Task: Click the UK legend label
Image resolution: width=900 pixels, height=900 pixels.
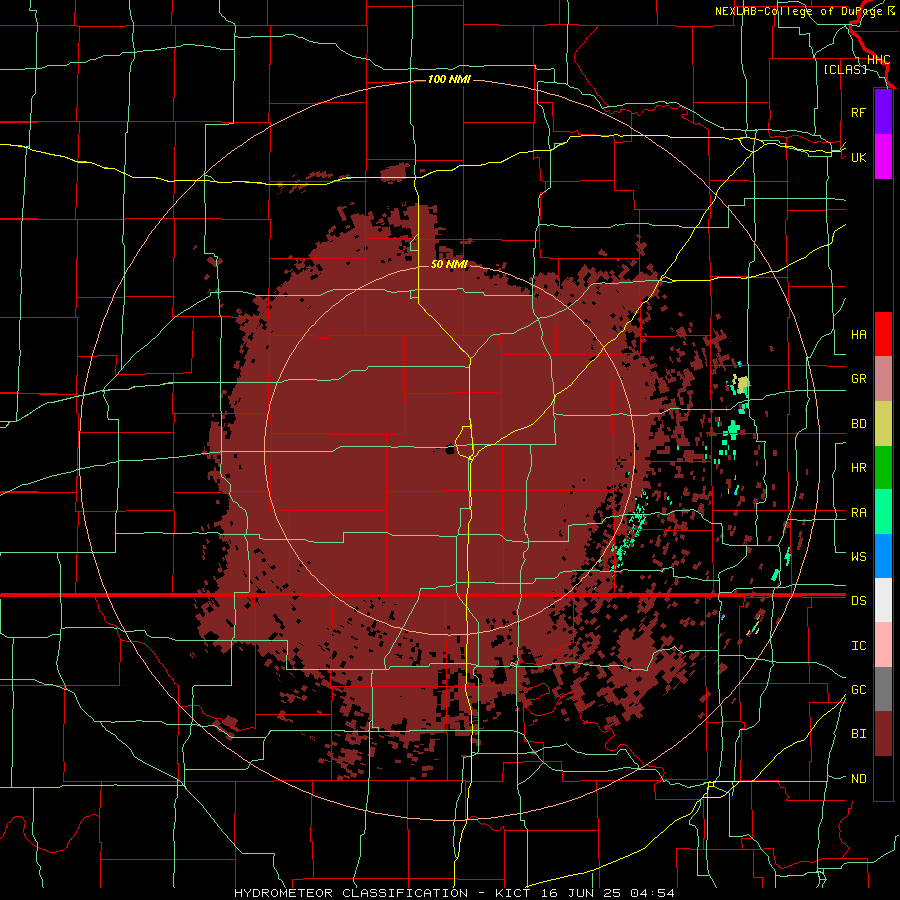Action: pos(858,157)
